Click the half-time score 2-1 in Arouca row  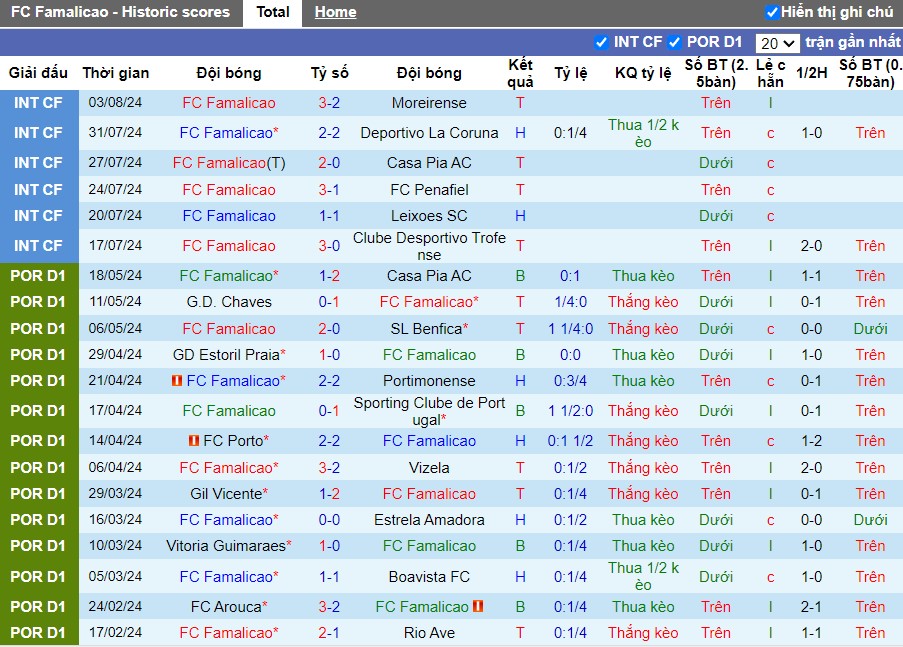click(811, 607)
